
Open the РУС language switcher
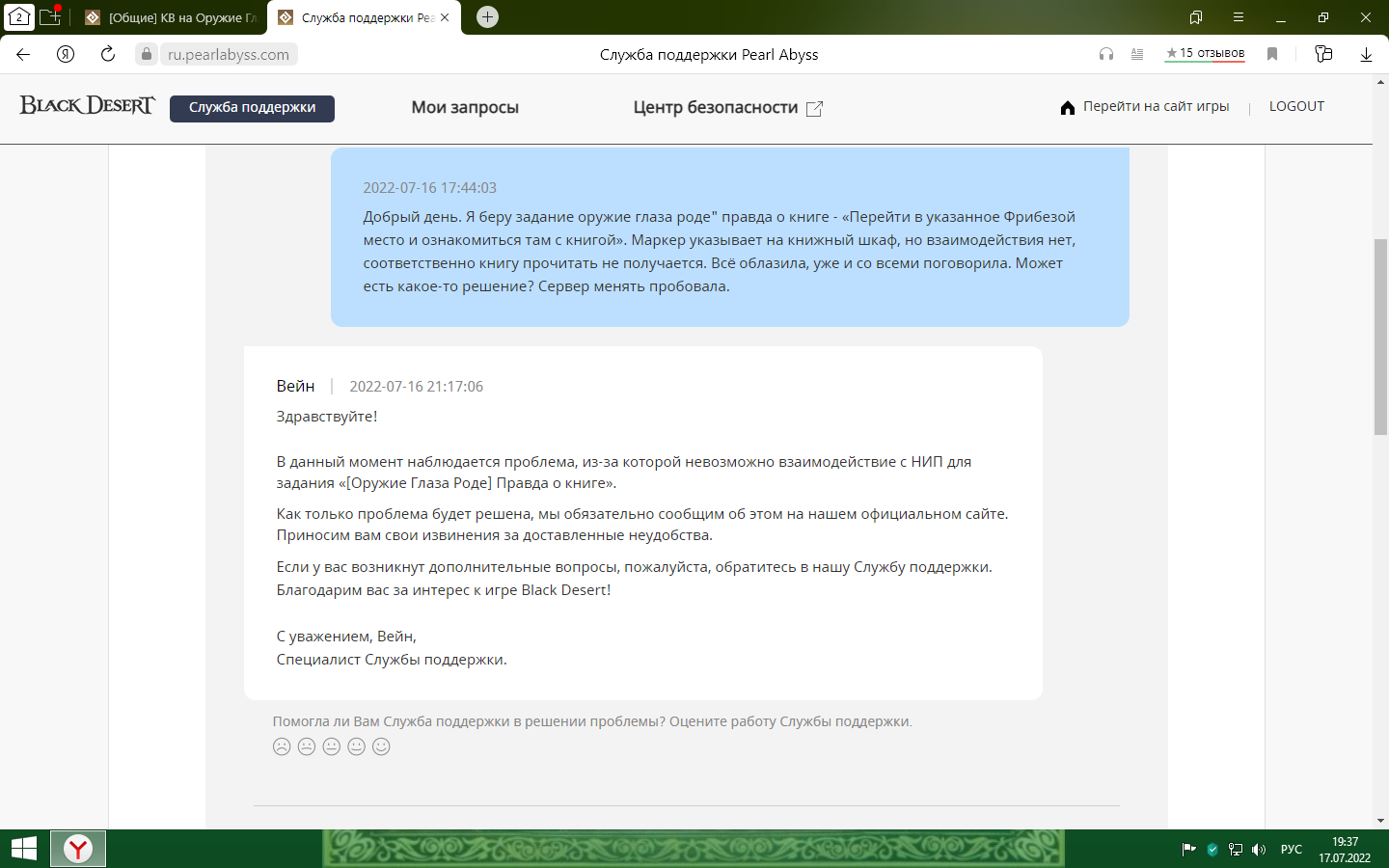(x=1291, y=850)
